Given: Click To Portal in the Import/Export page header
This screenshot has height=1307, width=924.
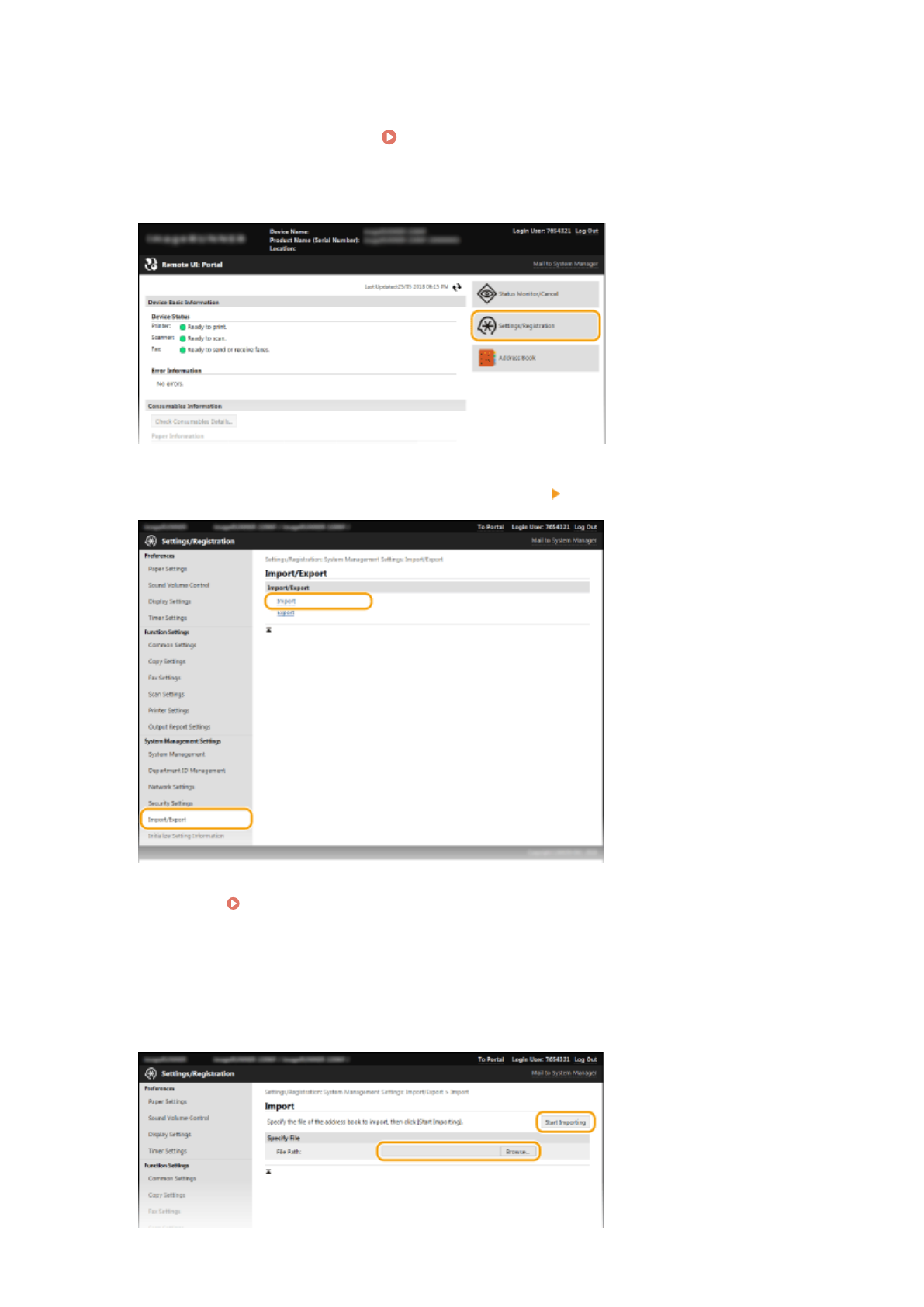Looking at the screenshot, I should pos(490,527).
